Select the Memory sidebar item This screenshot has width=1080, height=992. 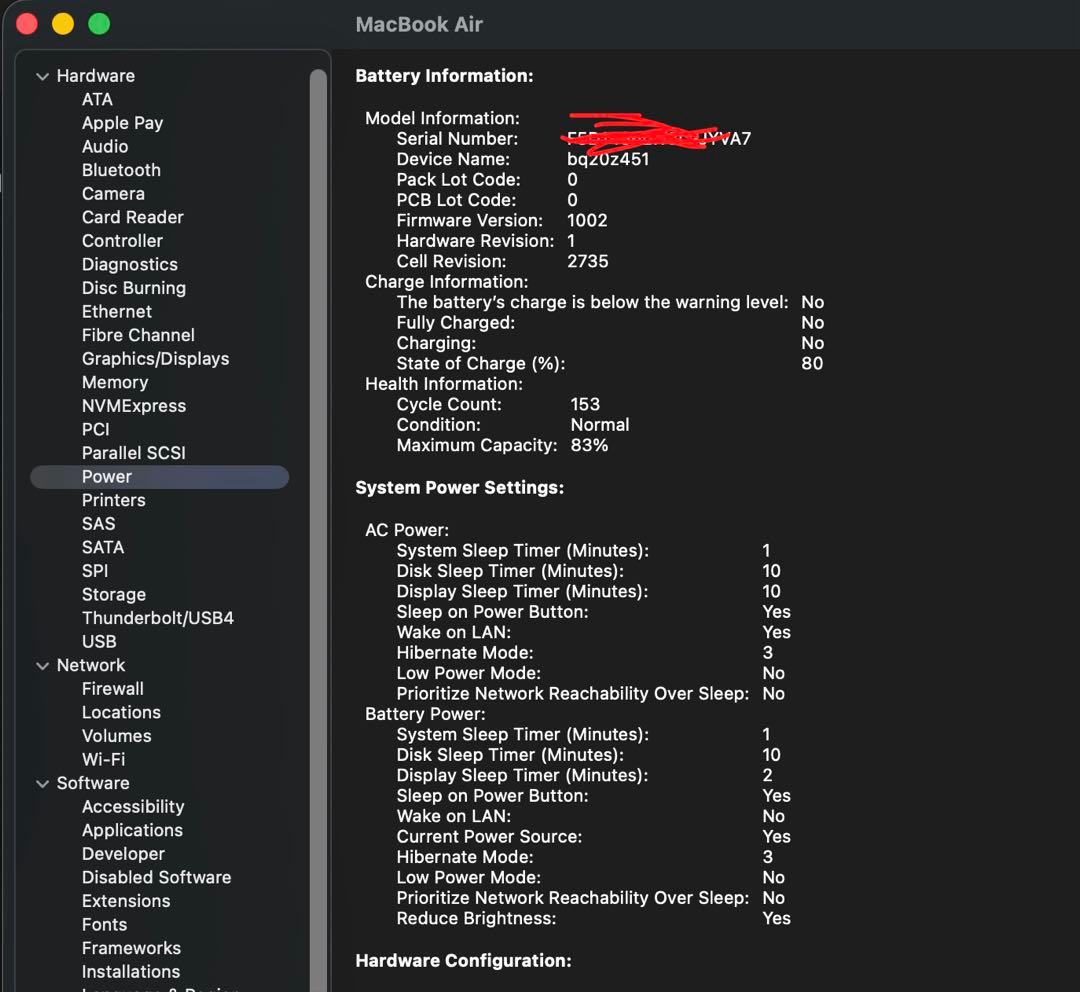click(x=115, y=382)
